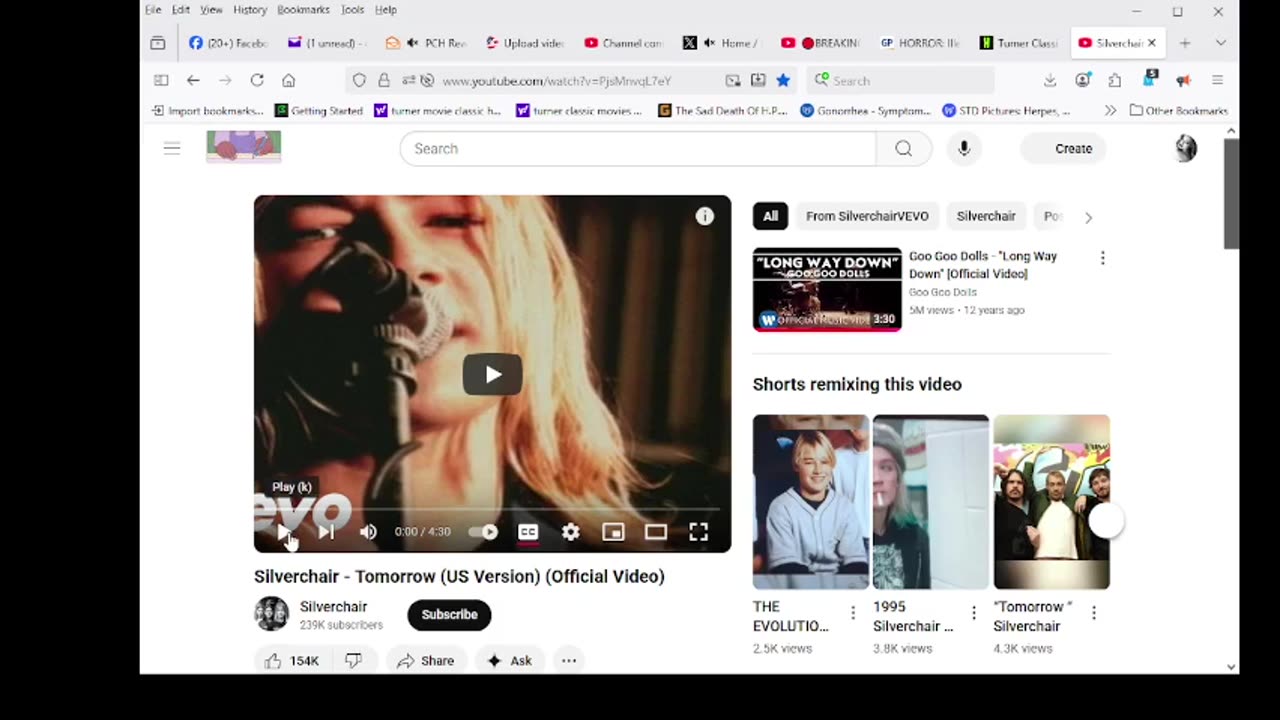Open the Silverchair channel avatar
The image size is (1280, 720).
pyautogui.click(x=271, y=614)
